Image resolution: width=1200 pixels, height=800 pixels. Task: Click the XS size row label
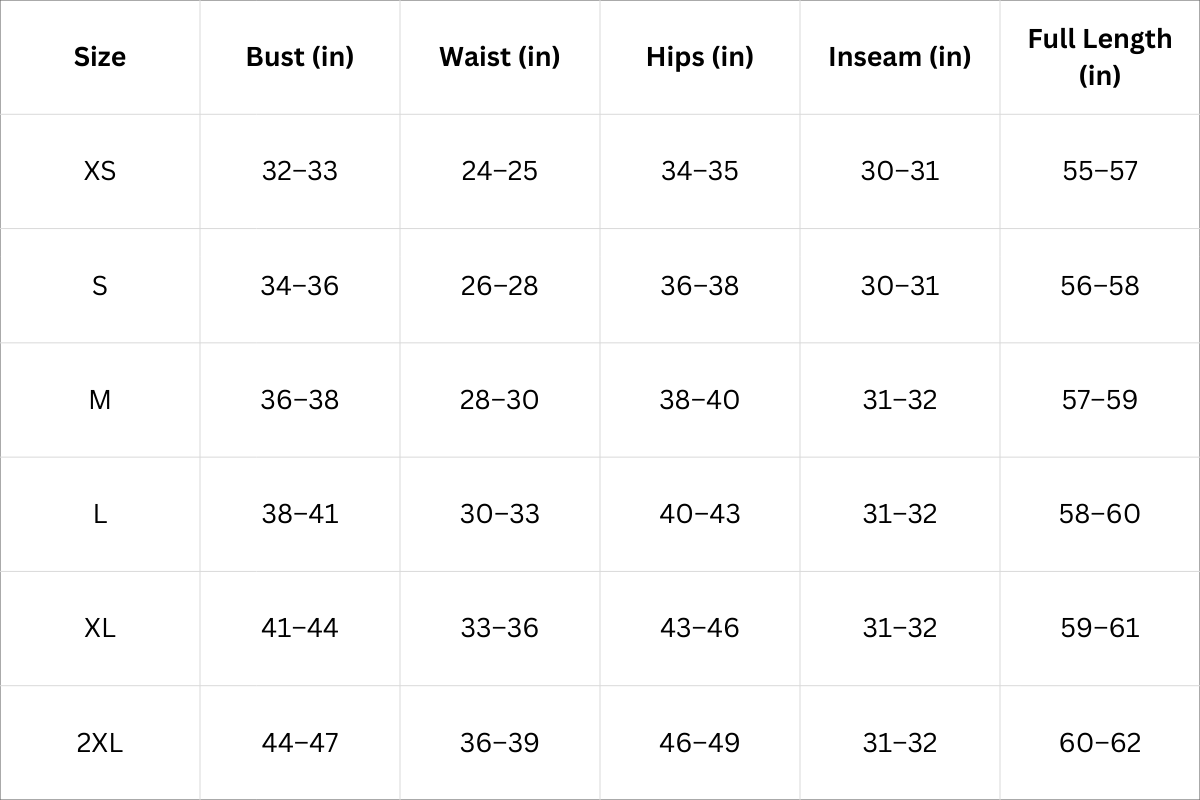point(100,171)
